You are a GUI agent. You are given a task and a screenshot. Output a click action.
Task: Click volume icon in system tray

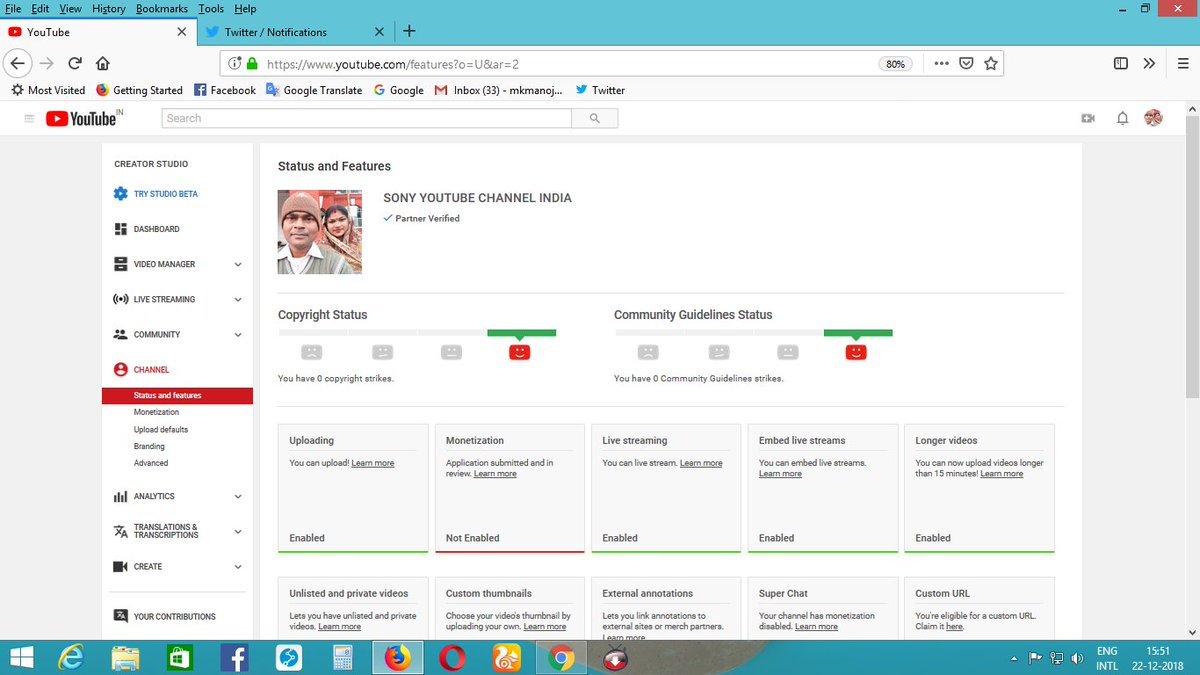point(1077,658)
